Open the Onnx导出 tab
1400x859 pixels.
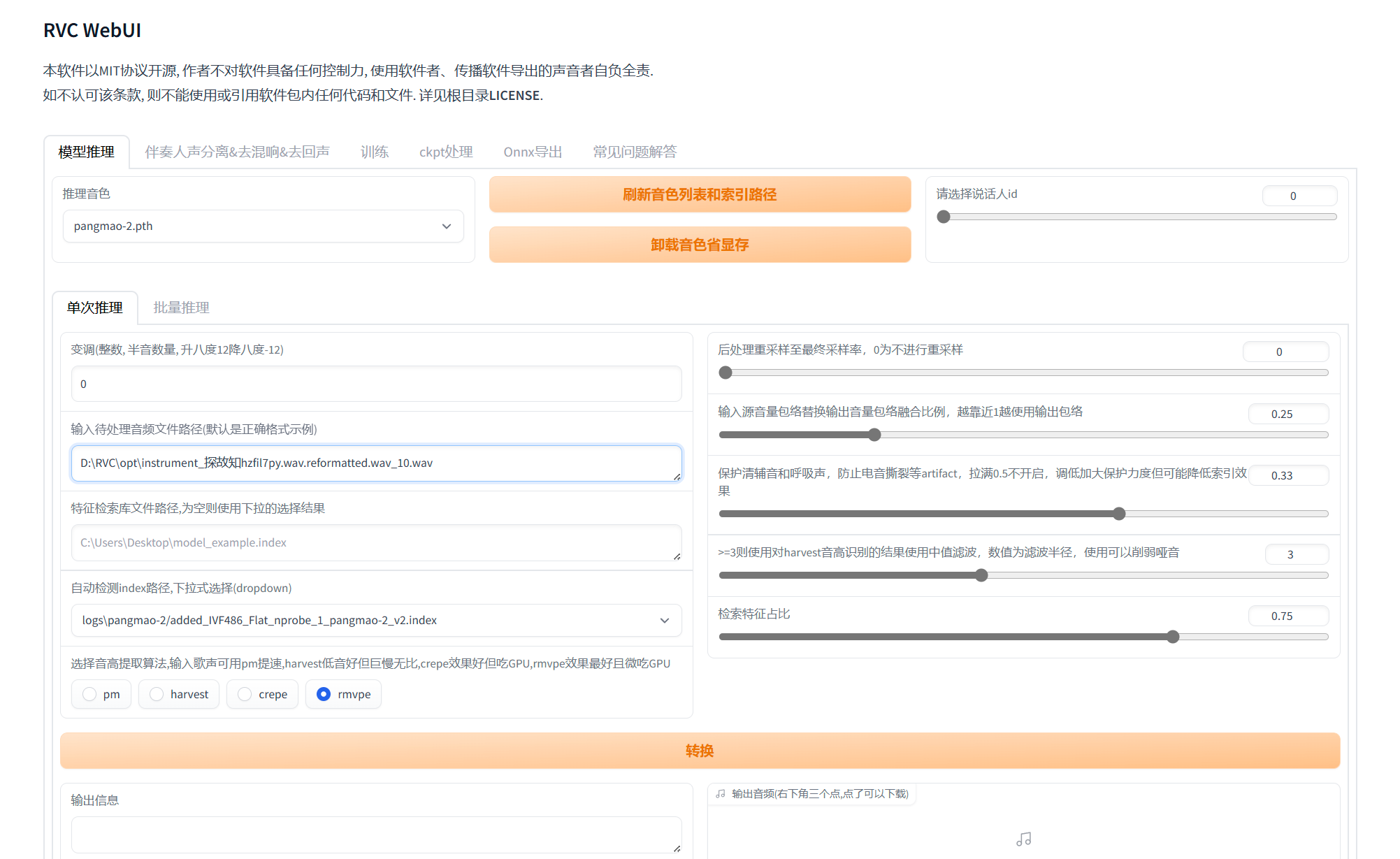coord(533,152)
